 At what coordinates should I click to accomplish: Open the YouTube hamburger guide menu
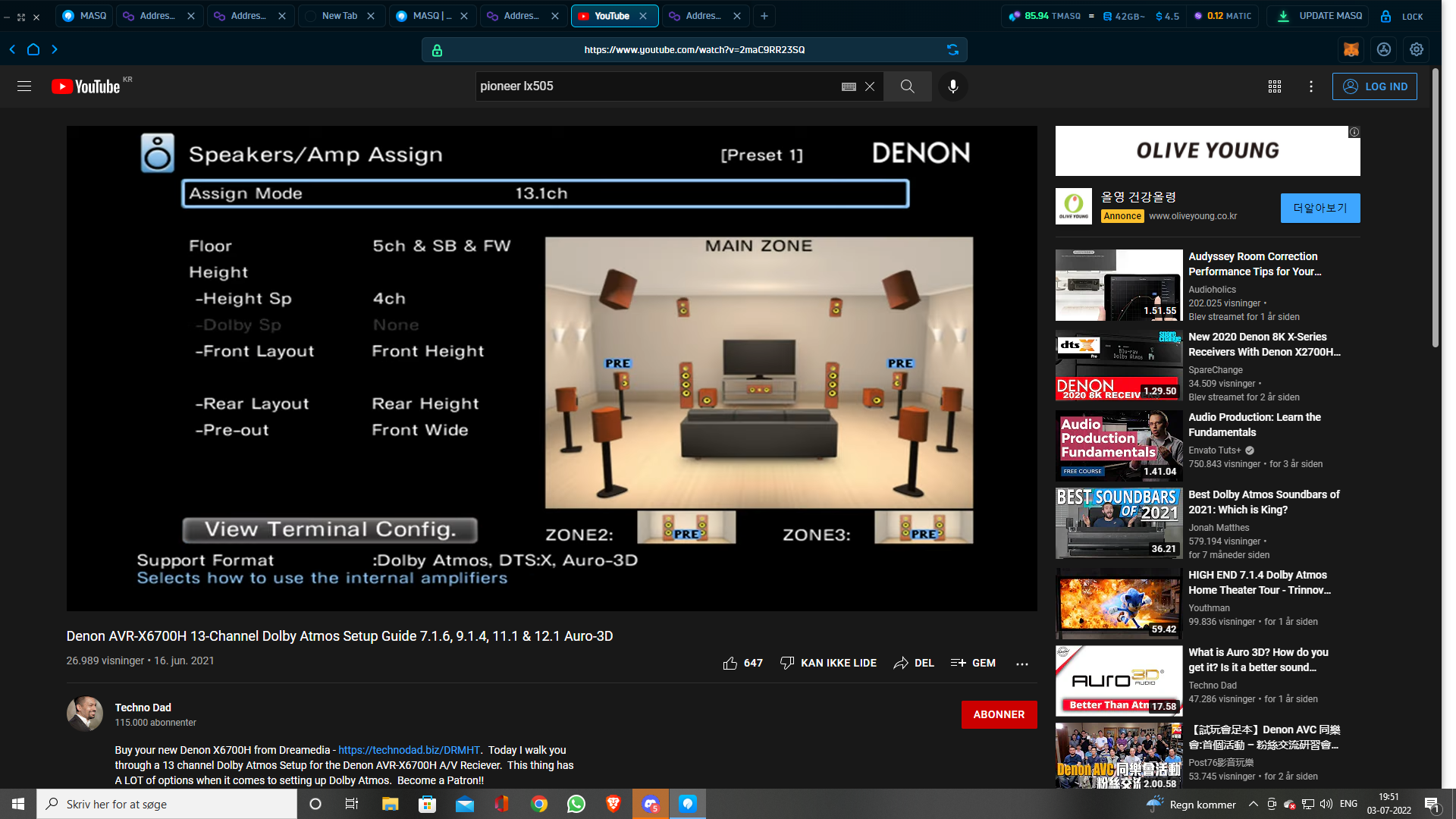click(x=24, y=86)
